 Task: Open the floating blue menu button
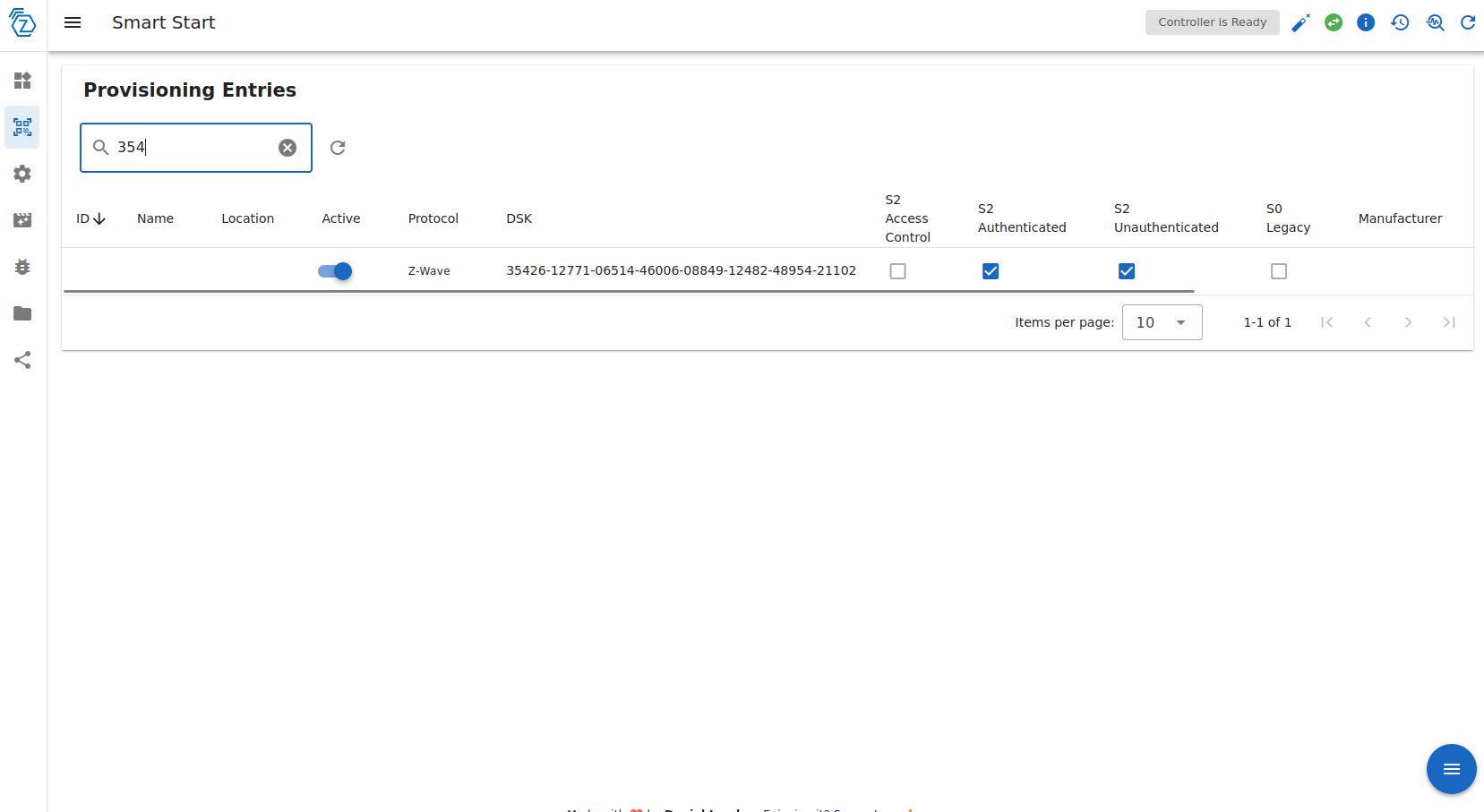coord(1452,769)
